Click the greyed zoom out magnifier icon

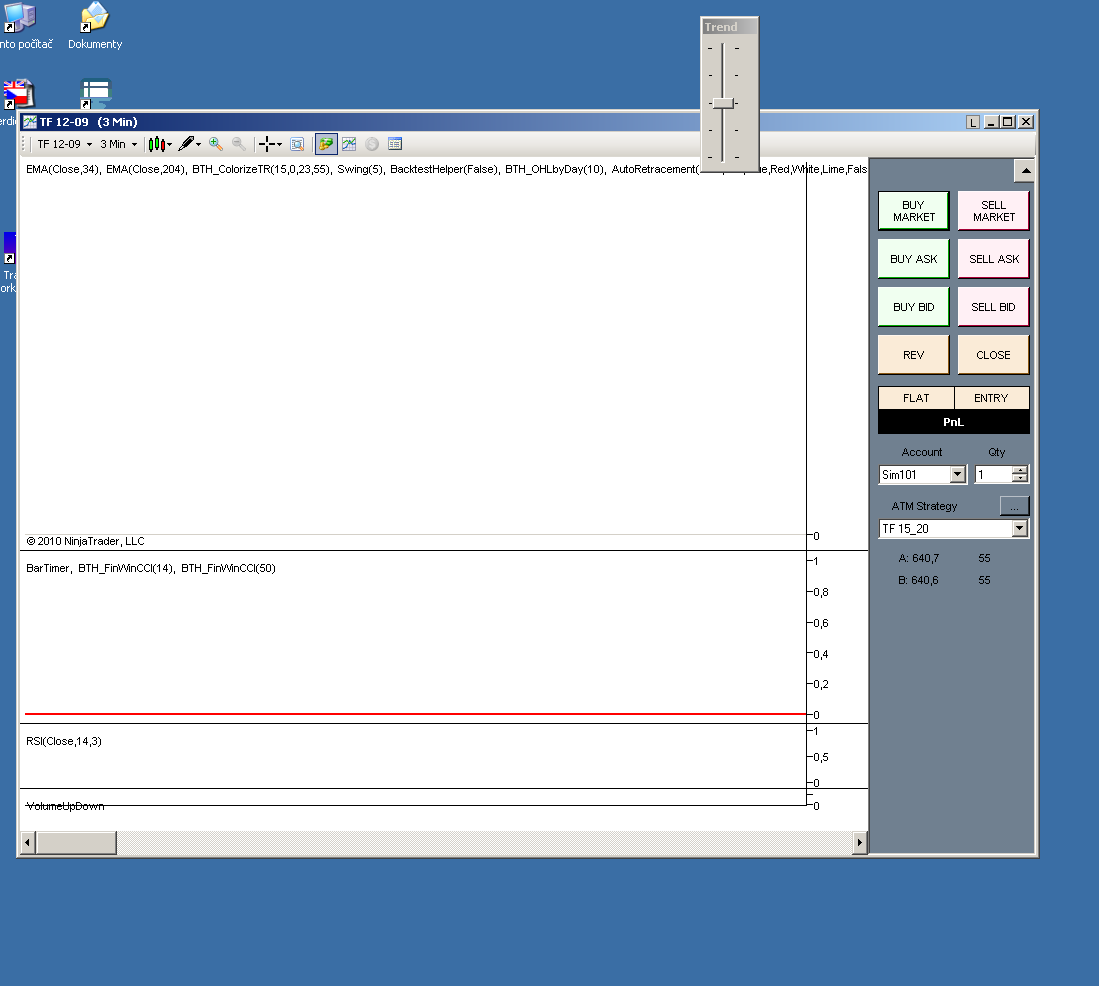(x=239, y=144)
